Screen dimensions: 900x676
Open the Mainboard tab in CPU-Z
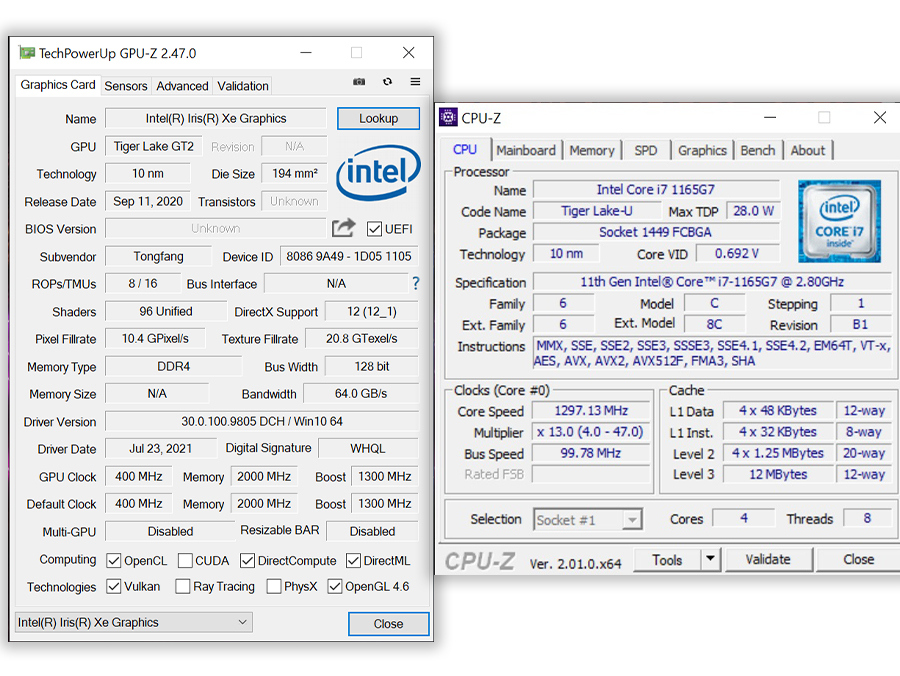tap(526, 150)
